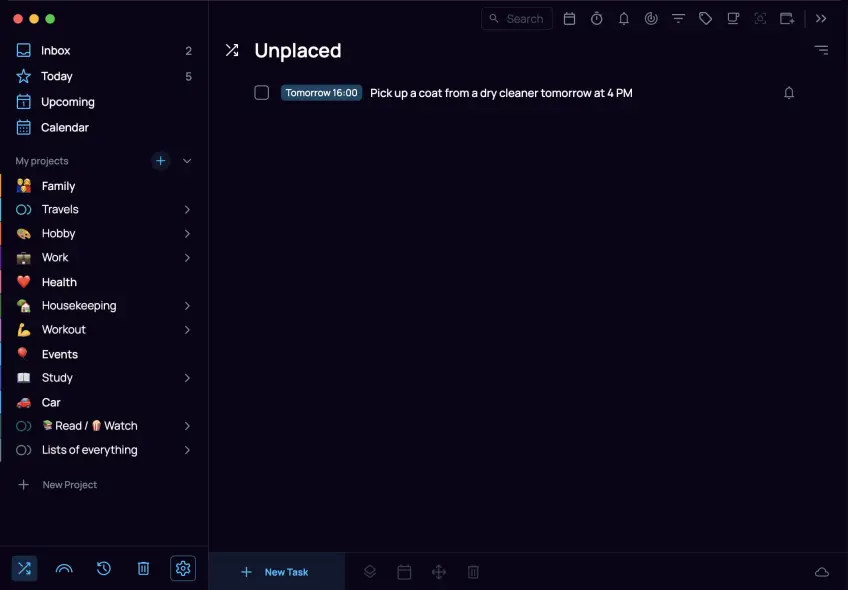Screen dimensions: 848x590
Task: Toggle the Unplaced shuffle view in sidebar footer
Action: tap(24, 569)
